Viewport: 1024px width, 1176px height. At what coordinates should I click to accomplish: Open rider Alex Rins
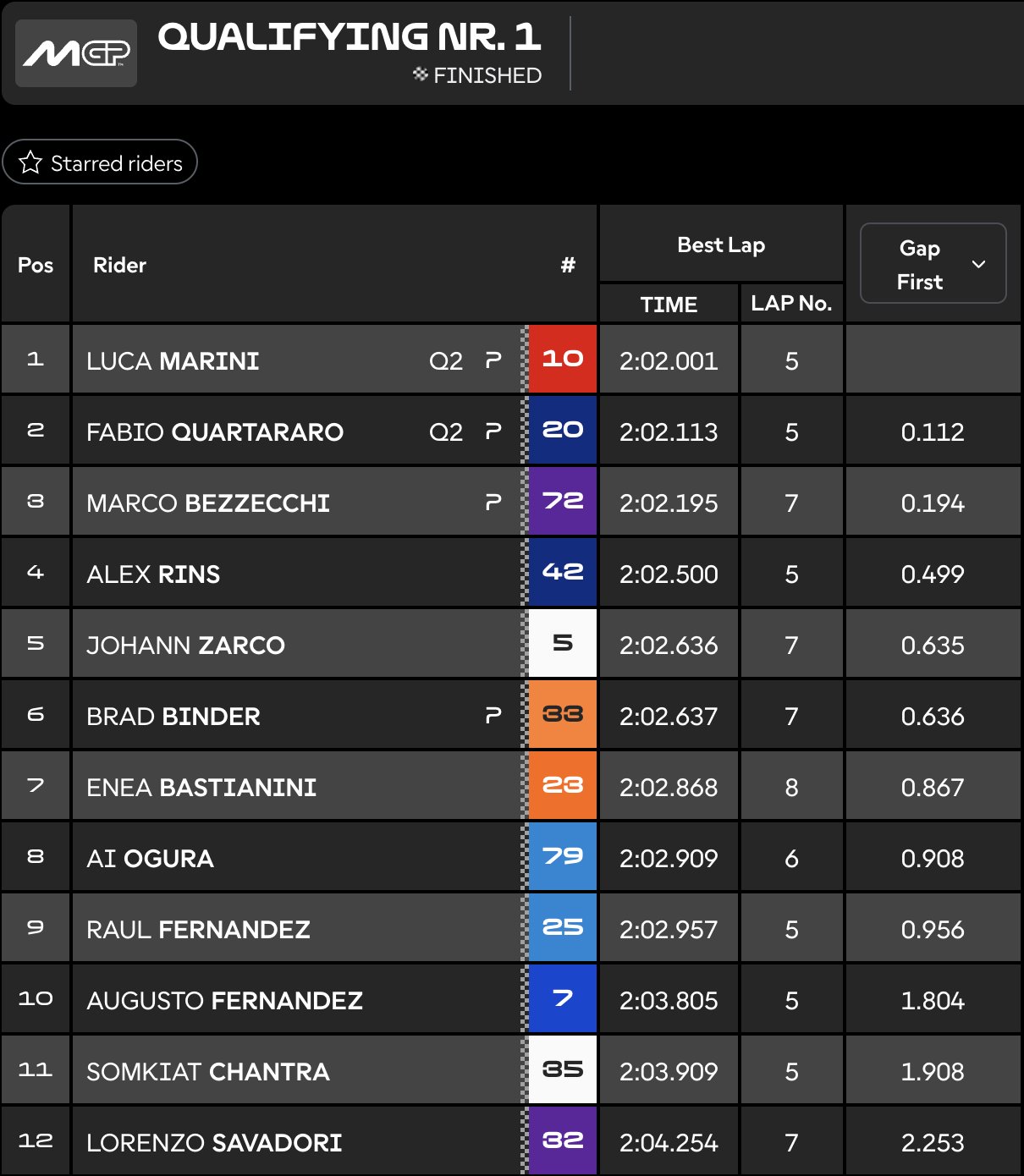coord(153,574)
